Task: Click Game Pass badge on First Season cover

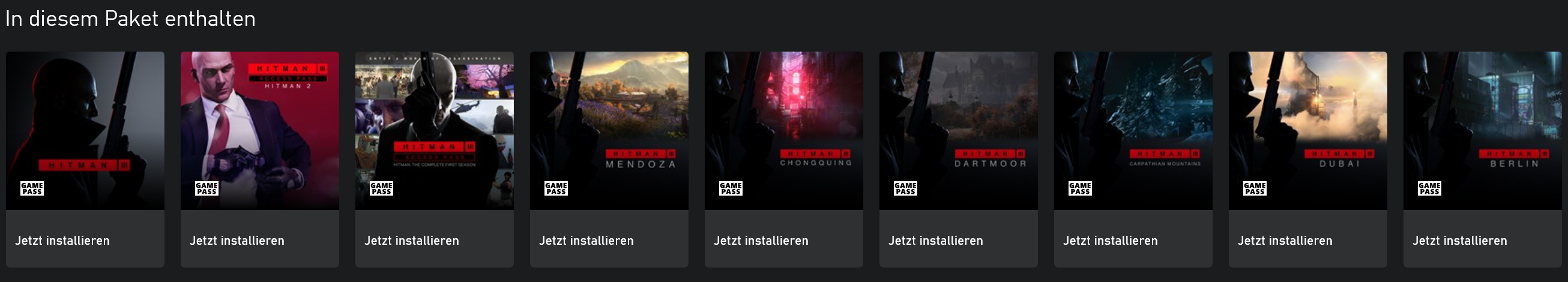Action: [x=381, y=188]
